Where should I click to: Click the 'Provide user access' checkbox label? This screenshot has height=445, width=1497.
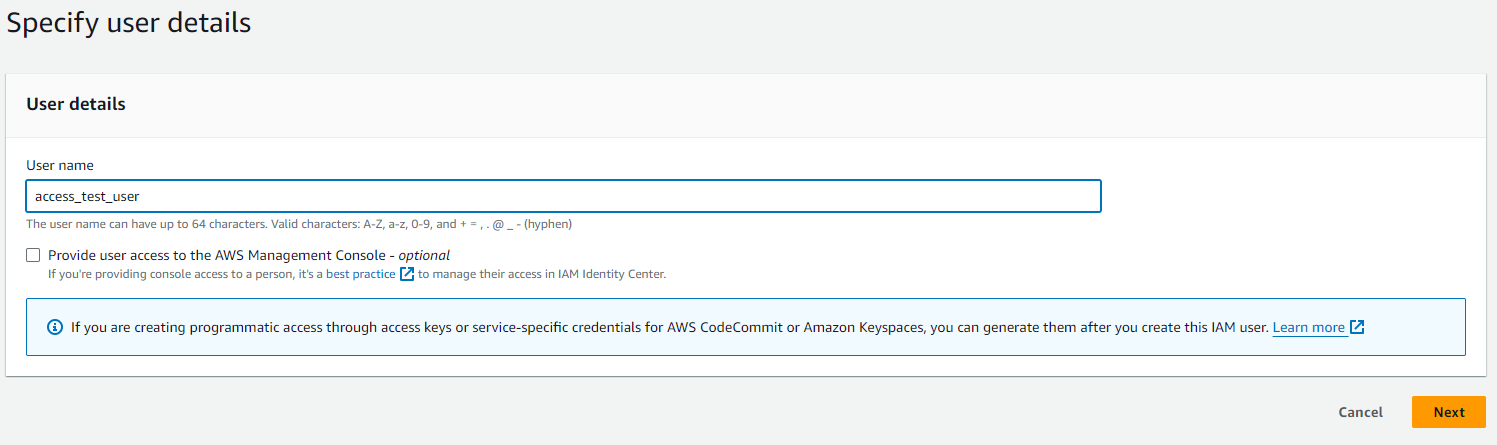pyautogui.click(x=215, y=255)
